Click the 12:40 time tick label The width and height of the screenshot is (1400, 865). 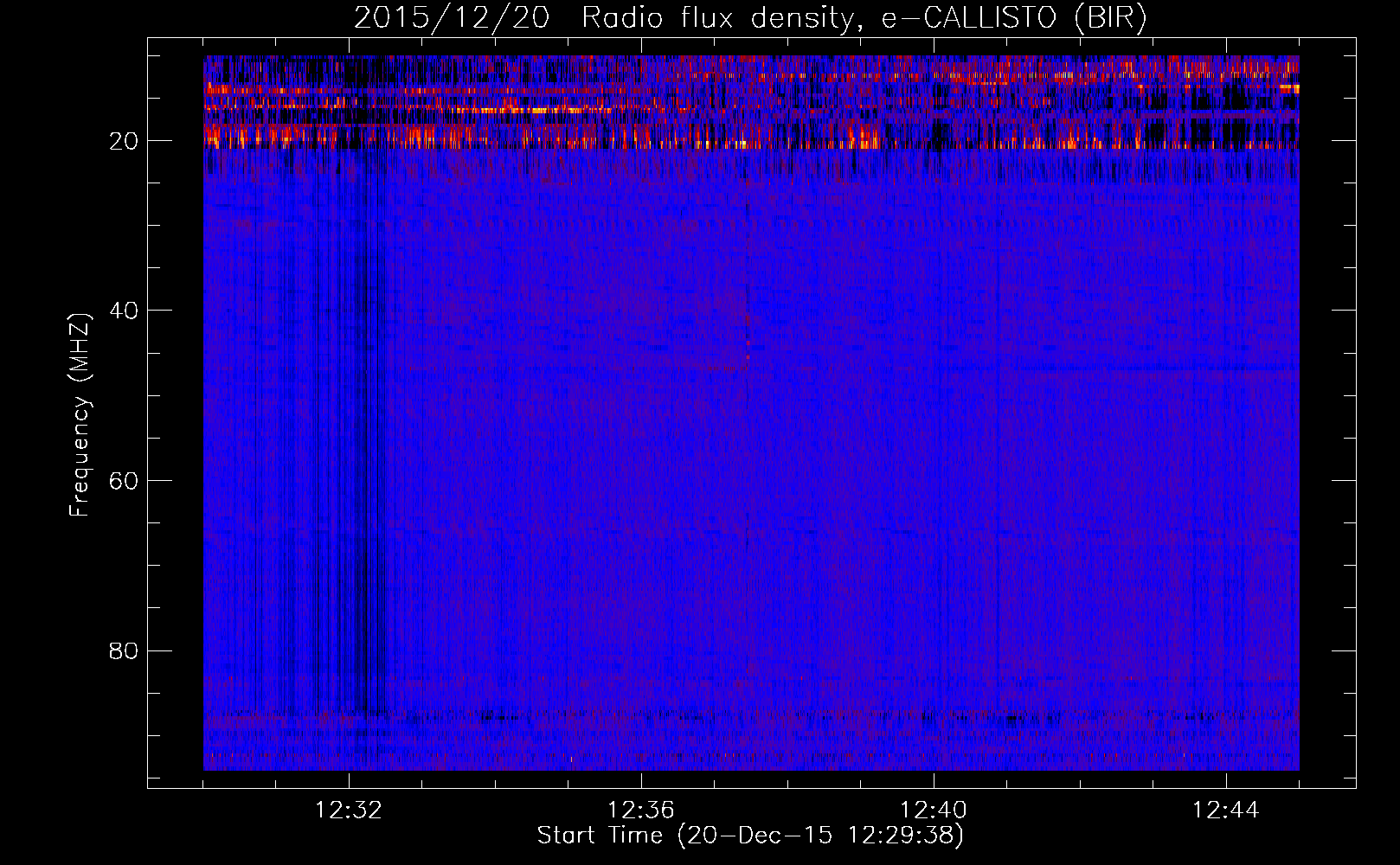coord(934,811)
